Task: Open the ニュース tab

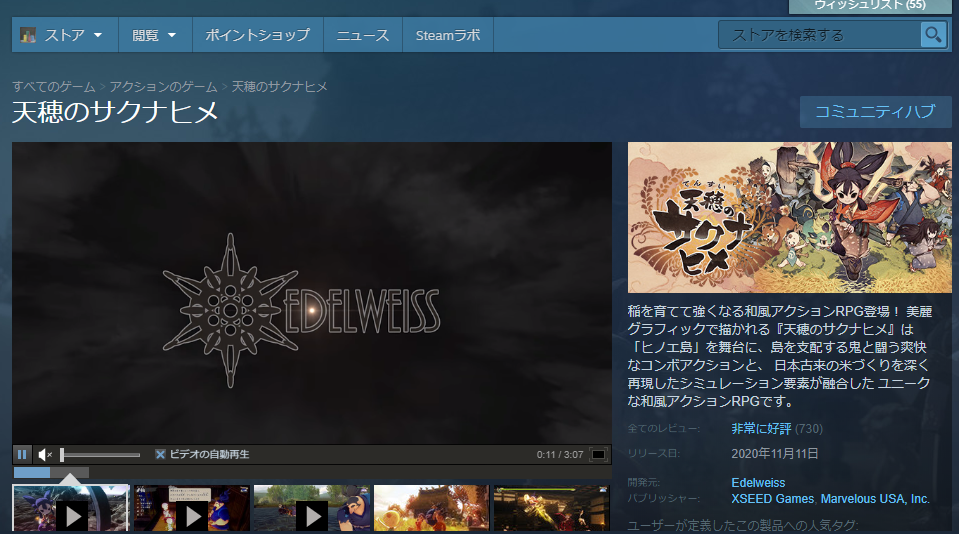Action: coord(362,35)
